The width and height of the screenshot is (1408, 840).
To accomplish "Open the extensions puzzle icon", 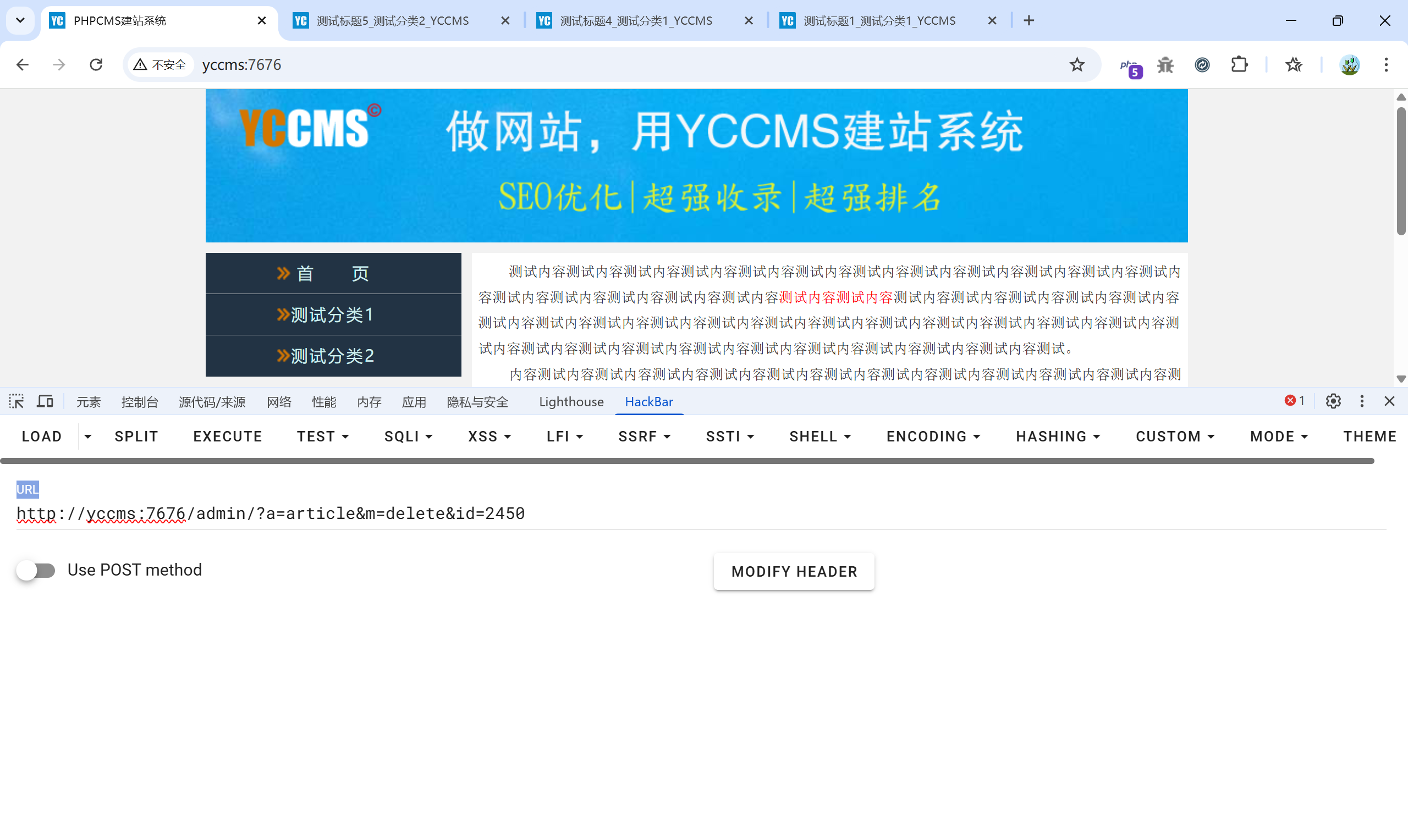I will [x=1239, y=65].
